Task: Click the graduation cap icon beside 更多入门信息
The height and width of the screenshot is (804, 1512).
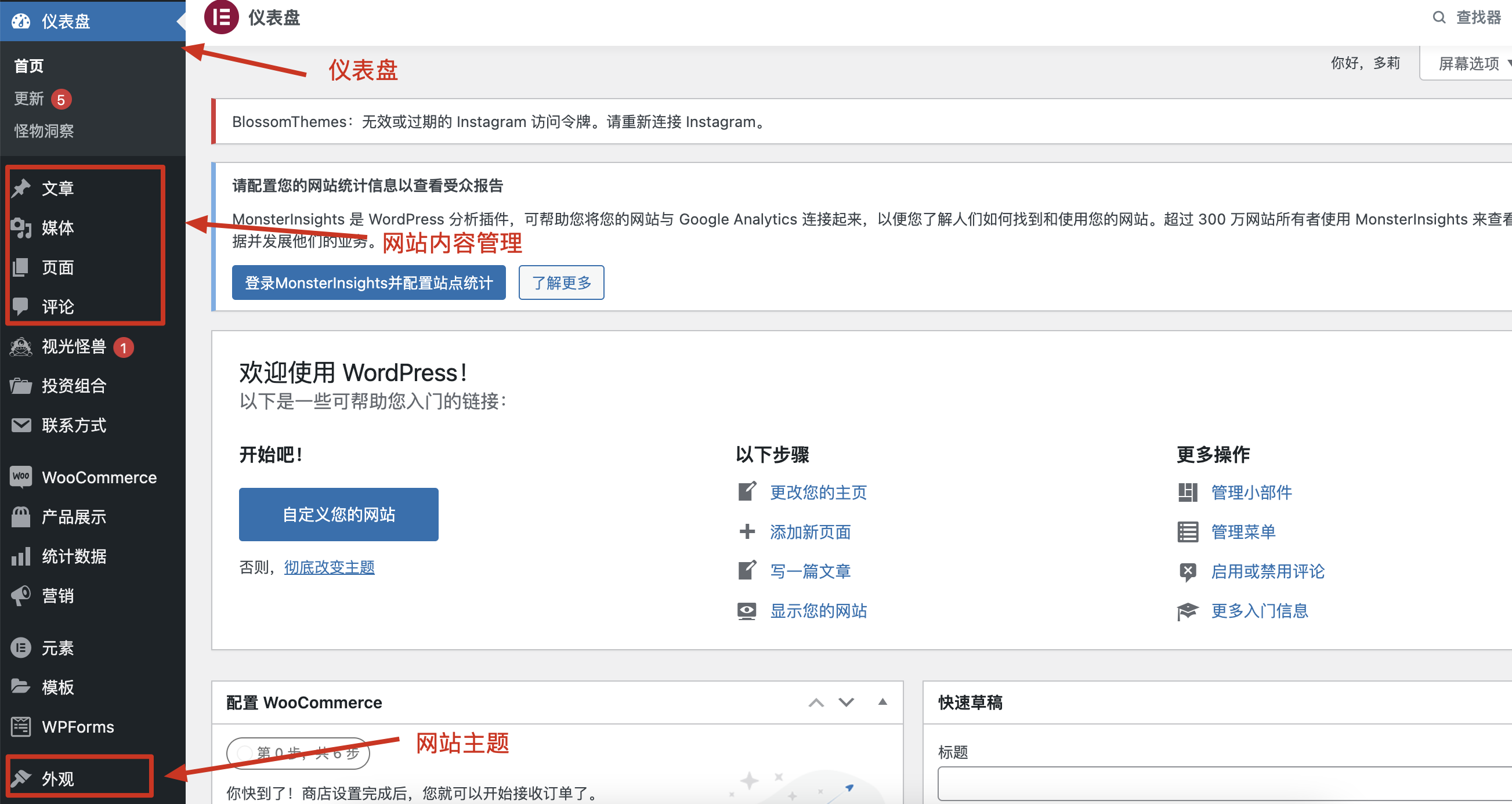Action: (1188, 611)
